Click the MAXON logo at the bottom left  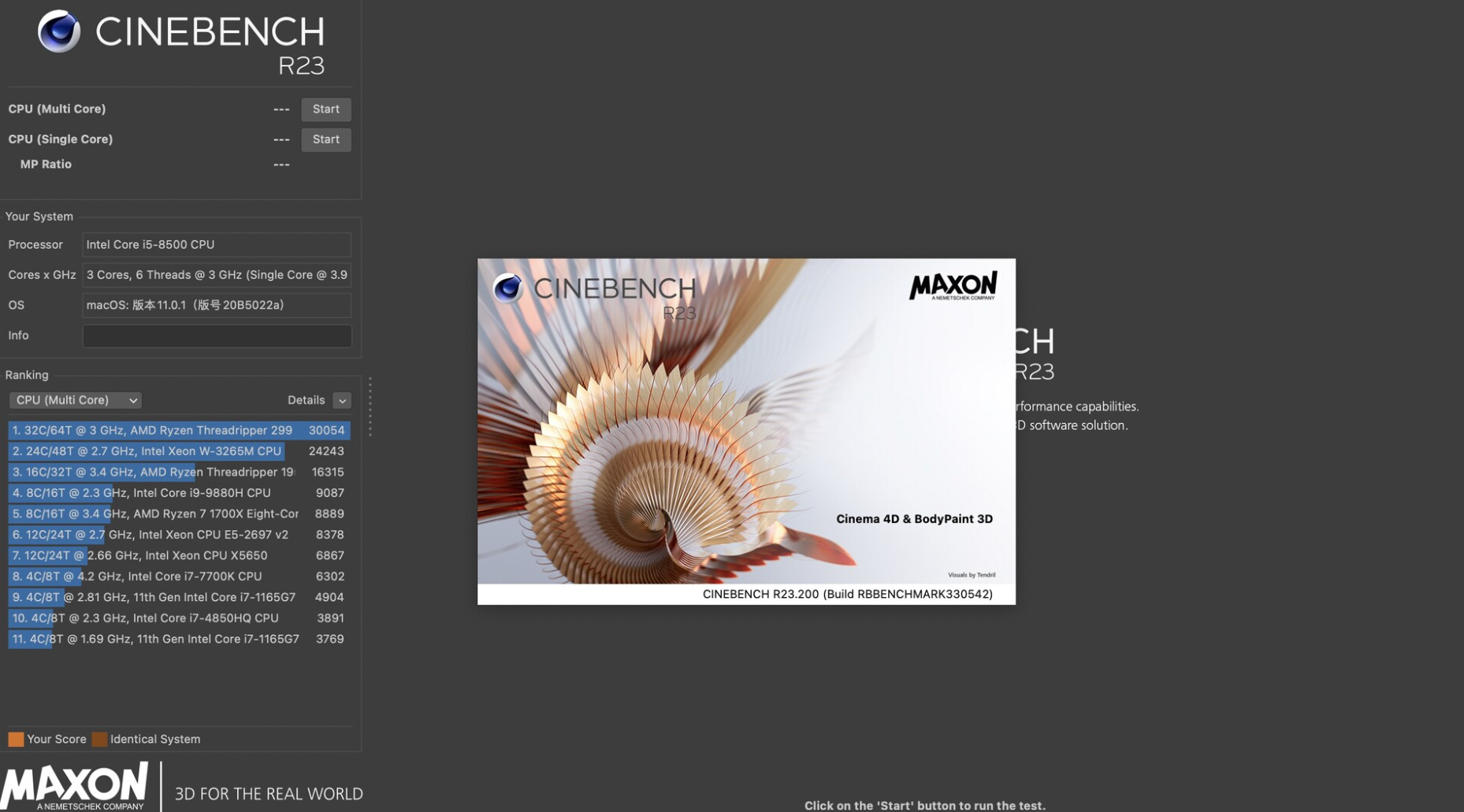pyautogui.click(x=75, y=785)
